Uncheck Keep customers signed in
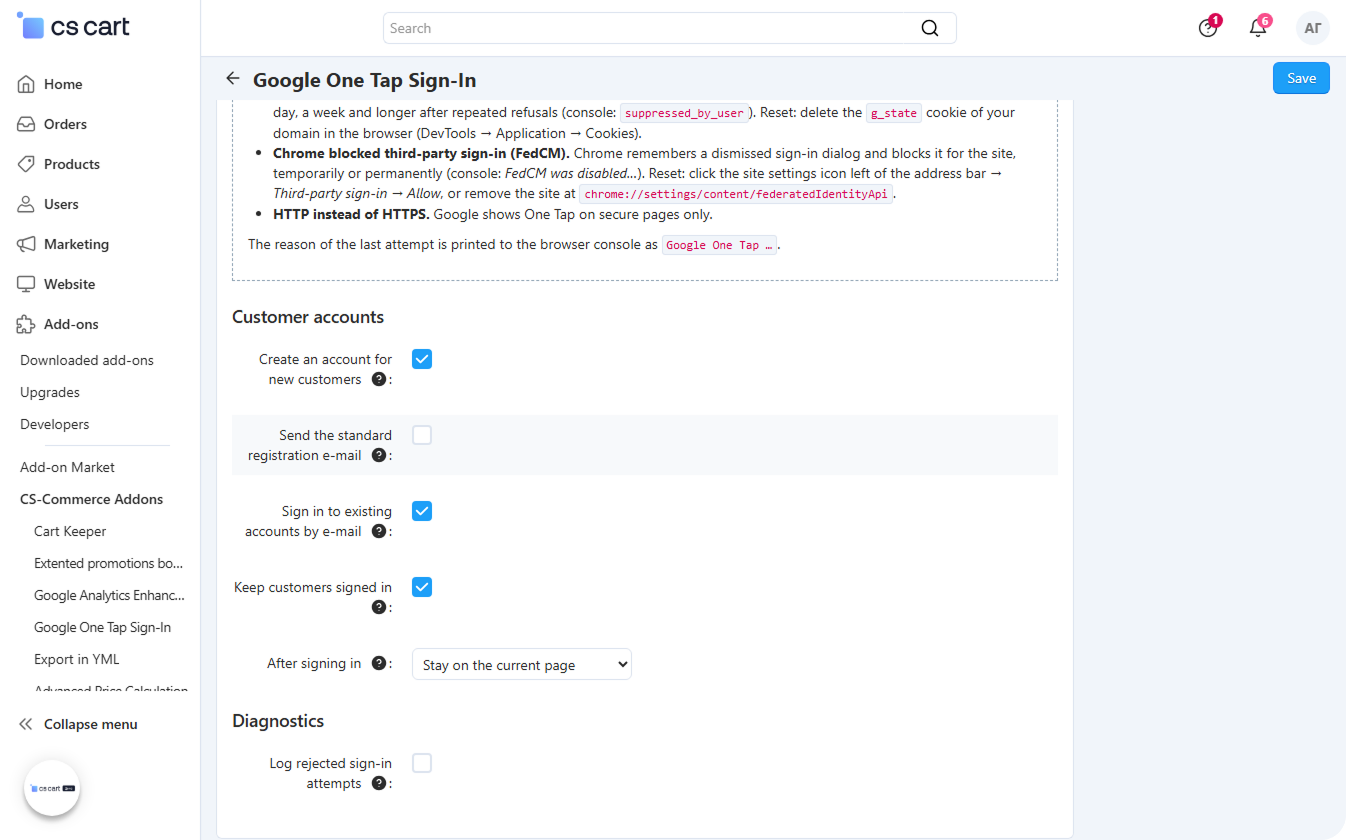Image resolution: width=1346 pixels, height=840 pixels. point(422,587)
